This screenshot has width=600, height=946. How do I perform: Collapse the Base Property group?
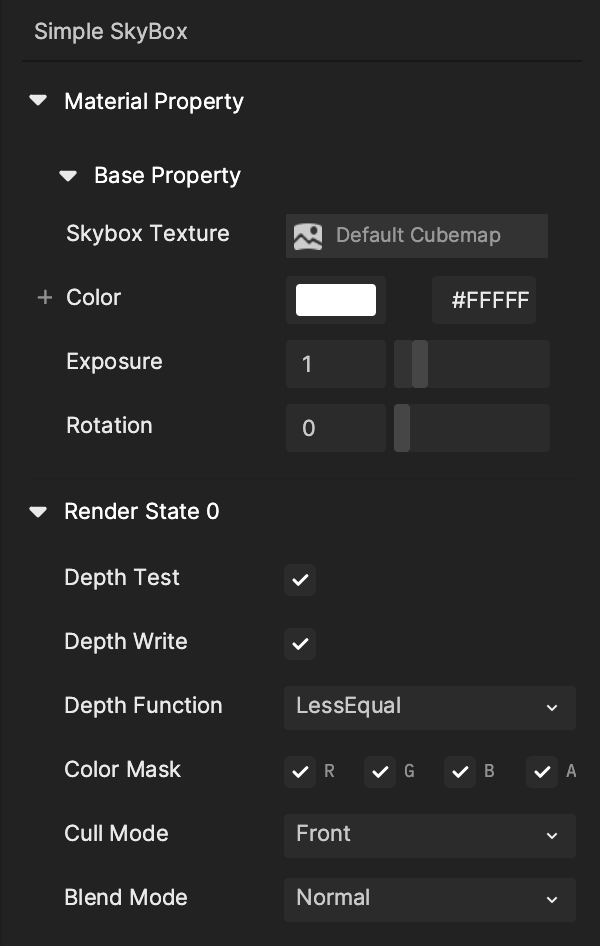[68, 176]
